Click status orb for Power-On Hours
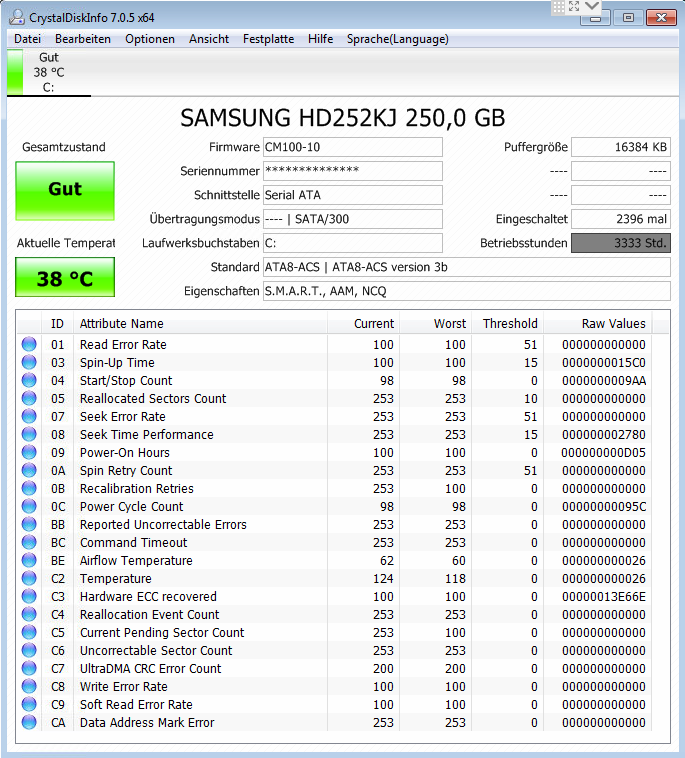685x758 pixels. (x=29, y=452)
